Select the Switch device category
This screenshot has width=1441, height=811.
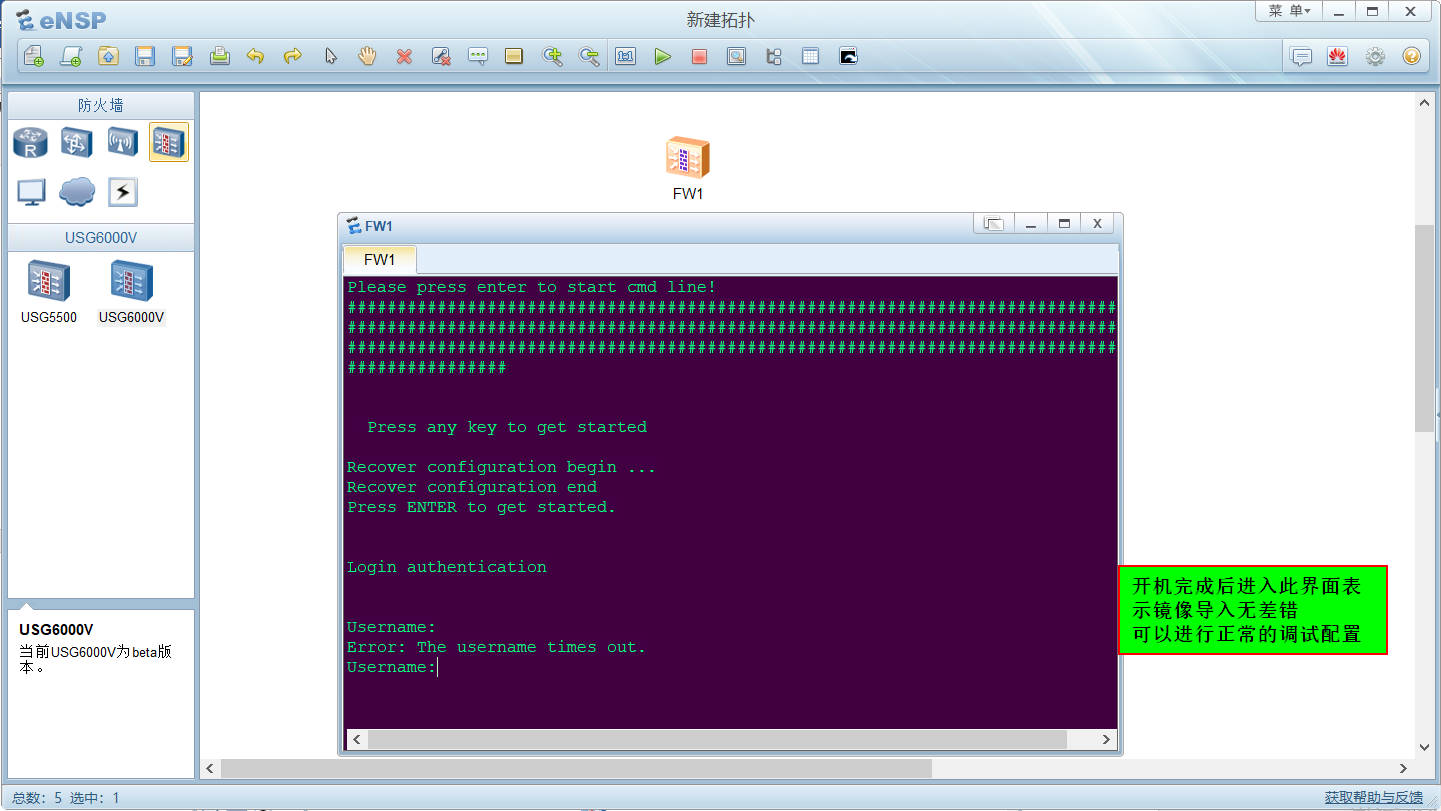77,142
